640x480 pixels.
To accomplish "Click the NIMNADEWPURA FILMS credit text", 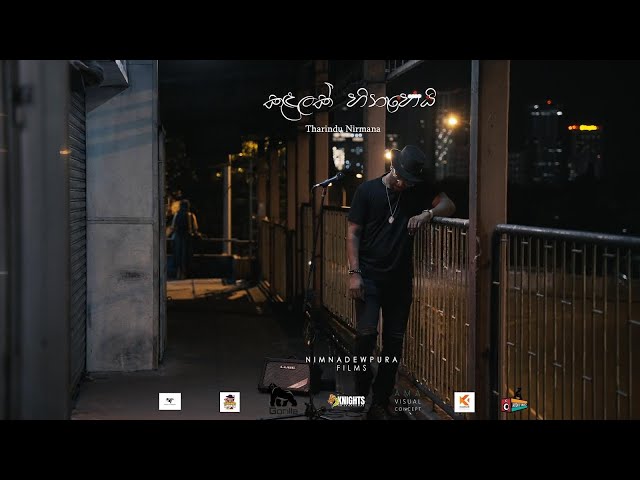I will (352, 364).
